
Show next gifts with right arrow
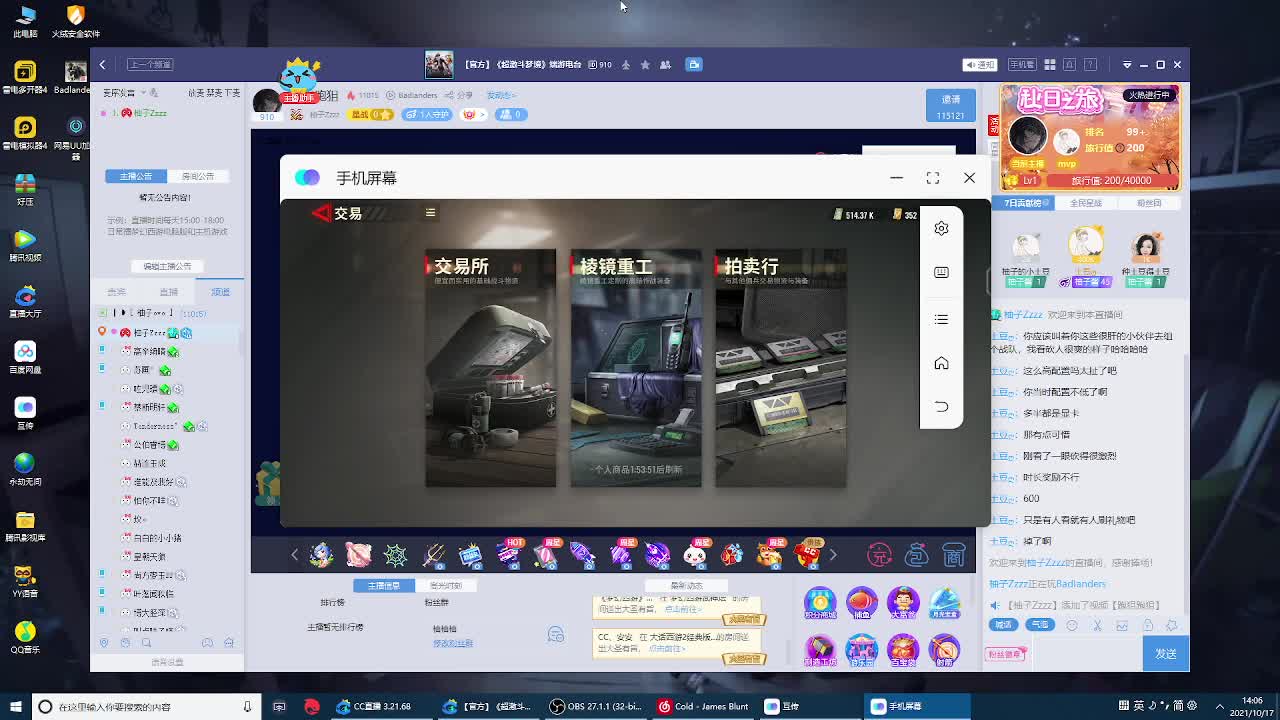click(x=832, y=555)
